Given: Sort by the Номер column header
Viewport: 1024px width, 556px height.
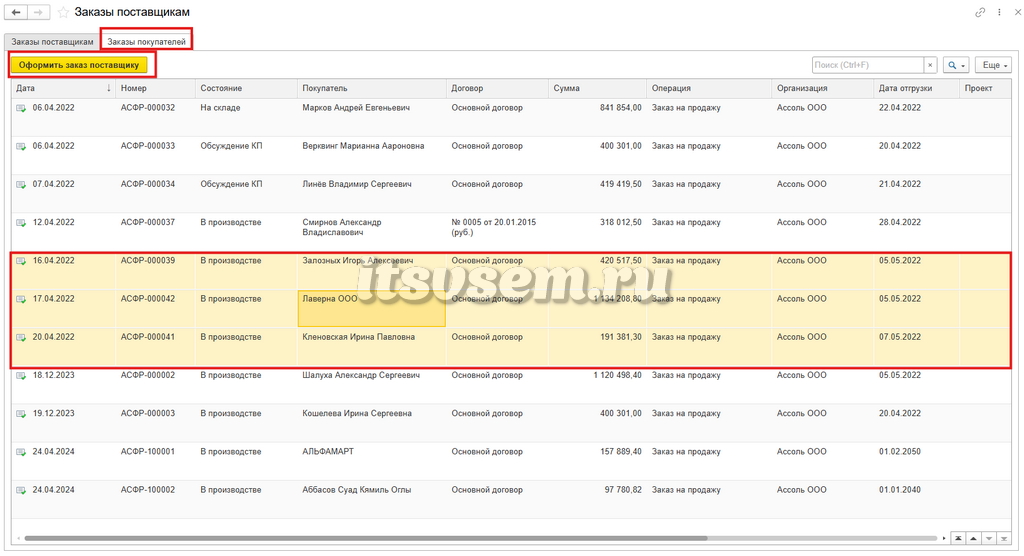Looking at the screenshot, I should pos(155,88).
